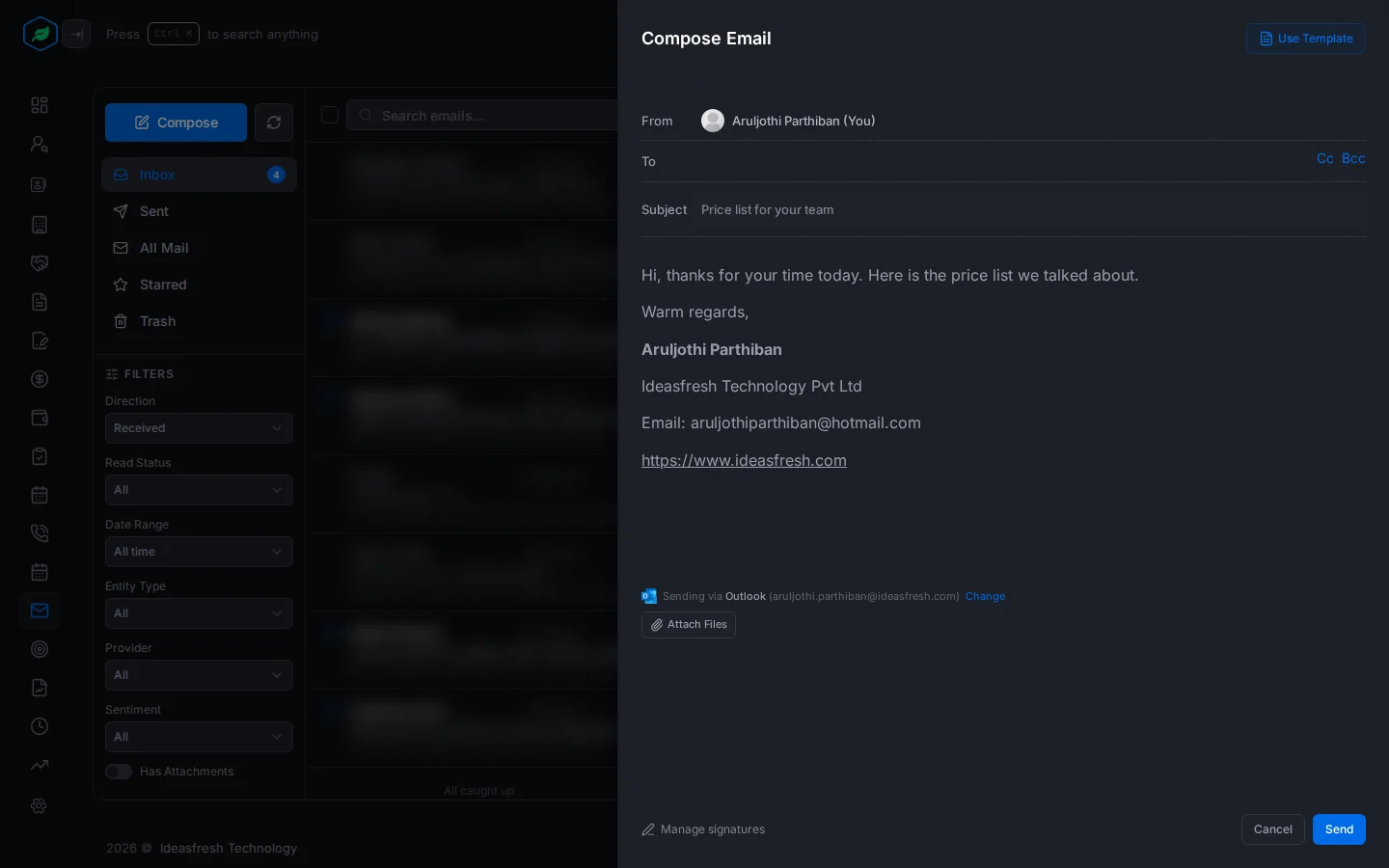Select the Starred folder

199,285
